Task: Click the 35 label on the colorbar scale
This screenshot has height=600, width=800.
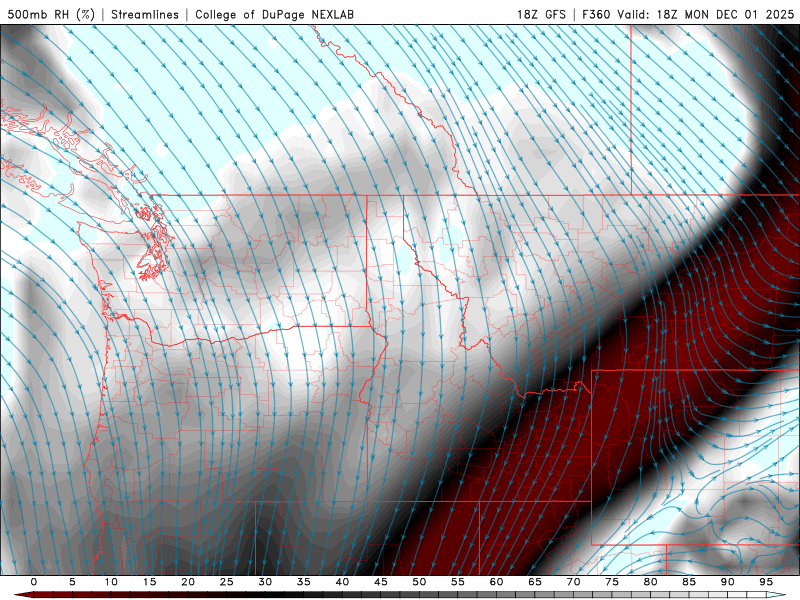Action: point(304,582)
